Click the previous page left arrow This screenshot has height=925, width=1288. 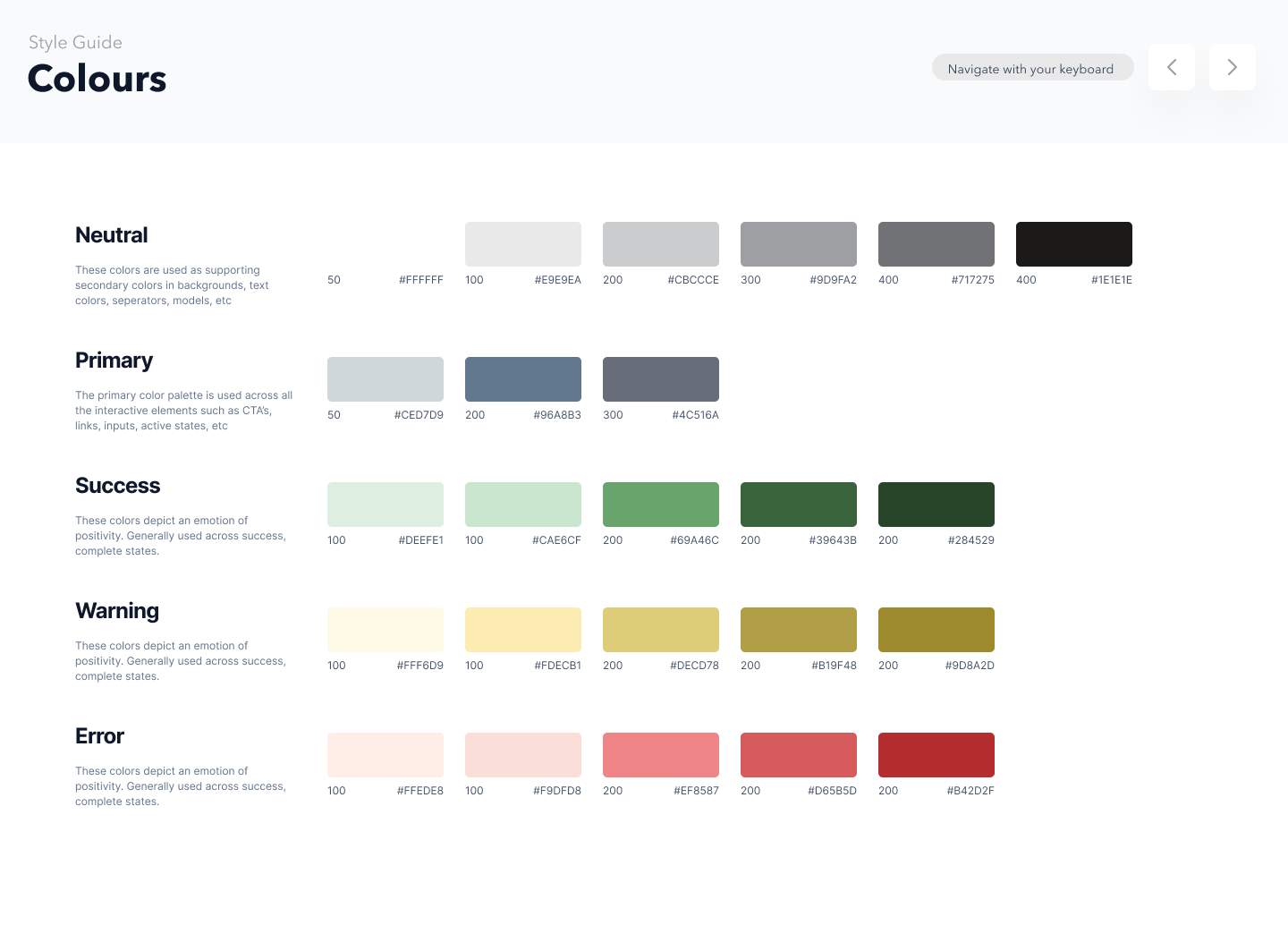point(1172,67)
